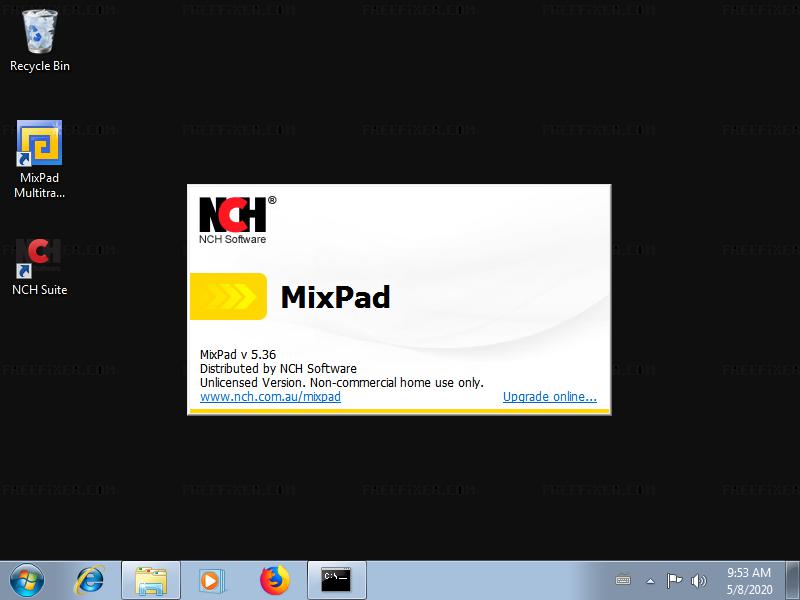
Task: Click the Show Desktop button
Action: (792, 581)
